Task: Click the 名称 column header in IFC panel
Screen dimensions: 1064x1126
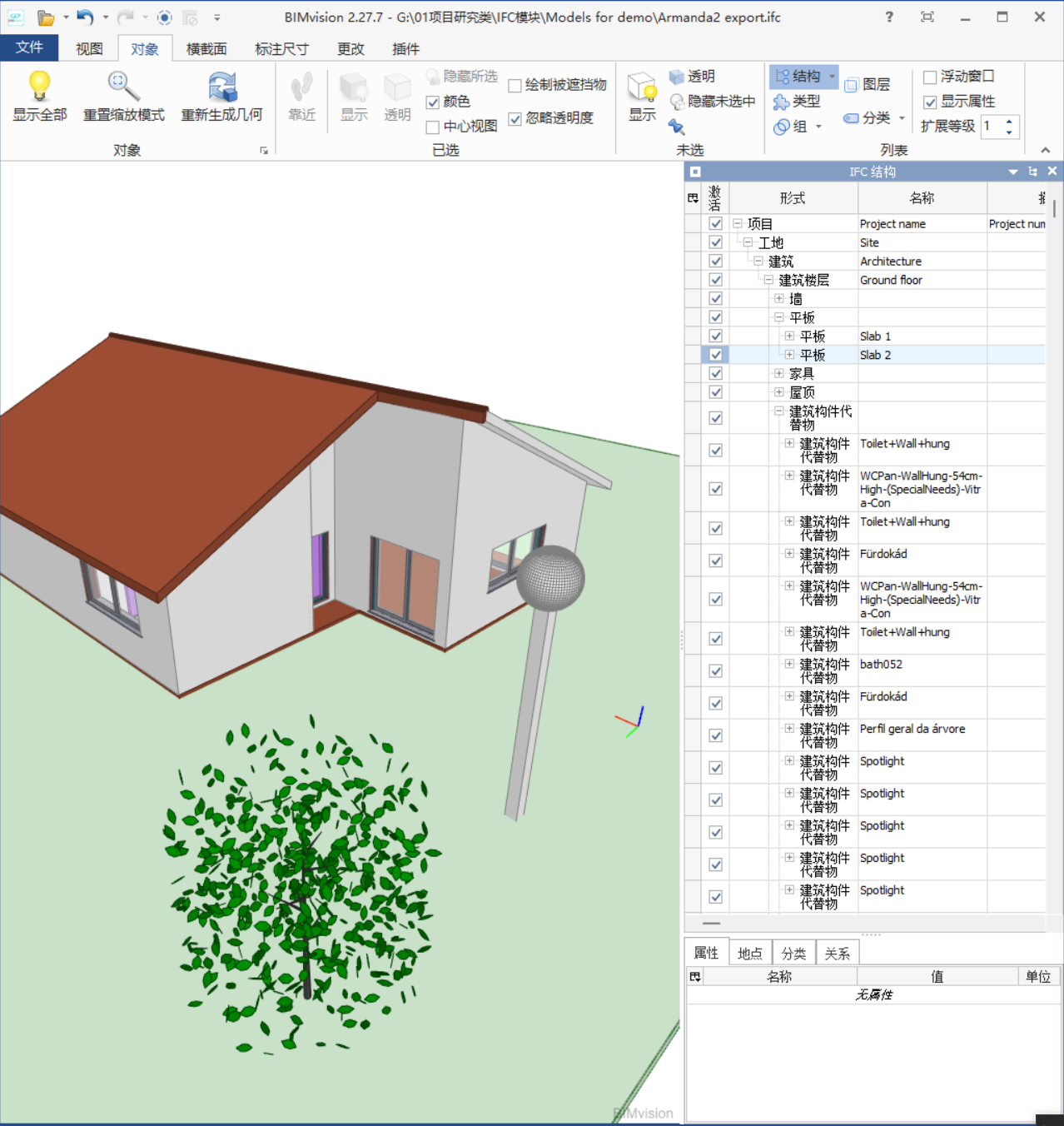Action: (x=922, y=198)
